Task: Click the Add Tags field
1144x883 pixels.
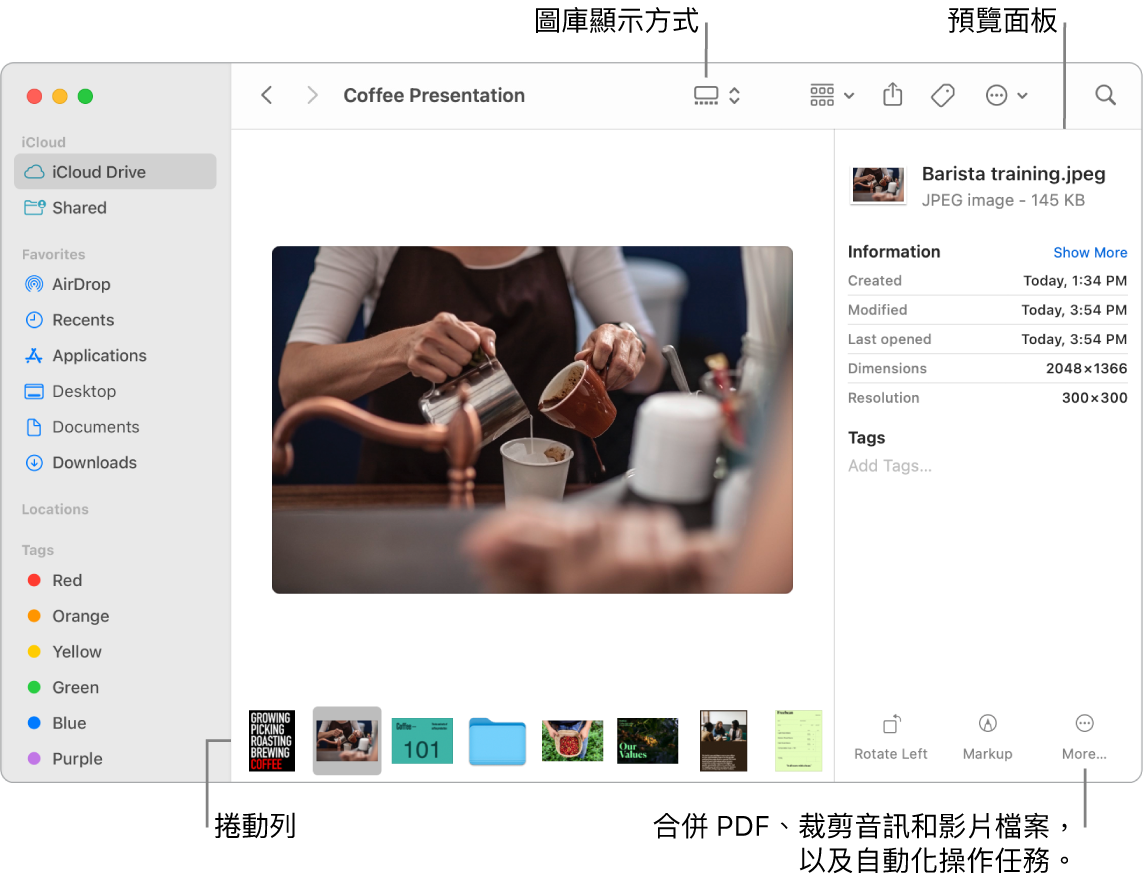Action: click(x=889, y=465)
